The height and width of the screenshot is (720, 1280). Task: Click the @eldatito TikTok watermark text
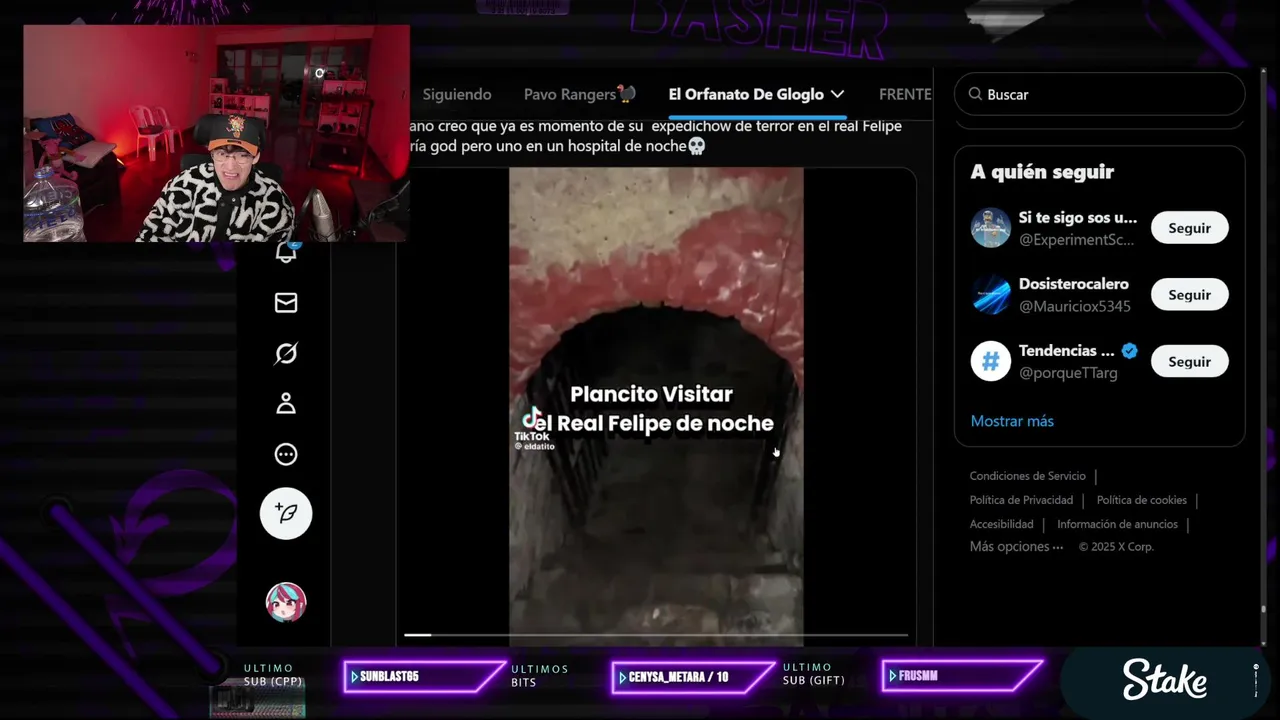(534, 446)
